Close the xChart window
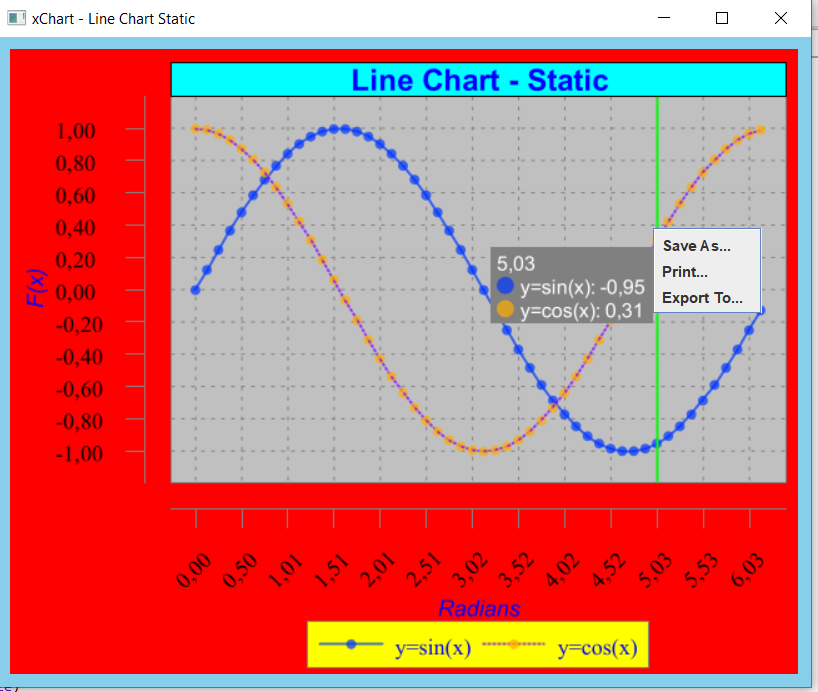The height and width of the screenshot is (692, 818). 781,18
